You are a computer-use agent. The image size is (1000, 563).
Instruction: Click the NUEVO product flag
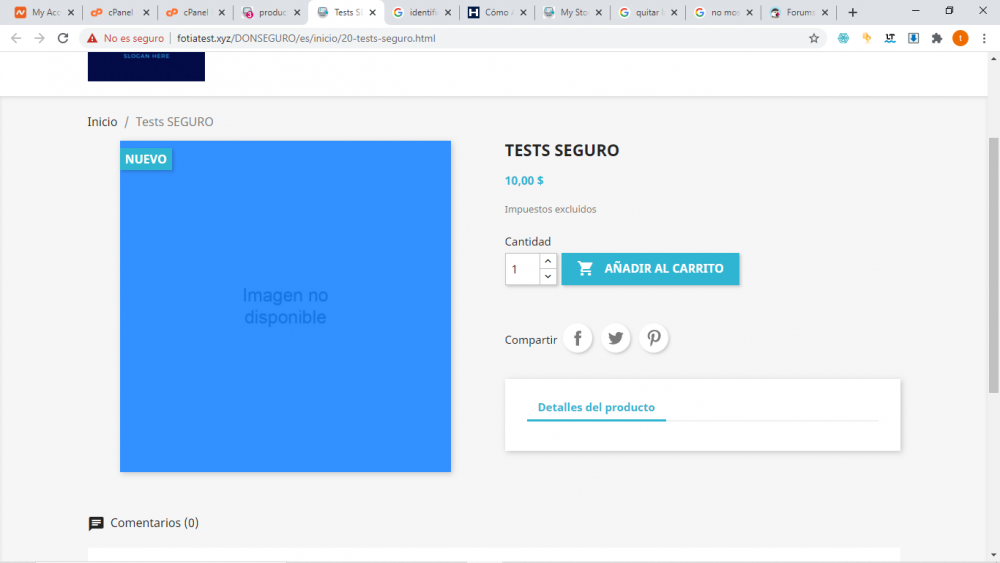coord(146,159)
